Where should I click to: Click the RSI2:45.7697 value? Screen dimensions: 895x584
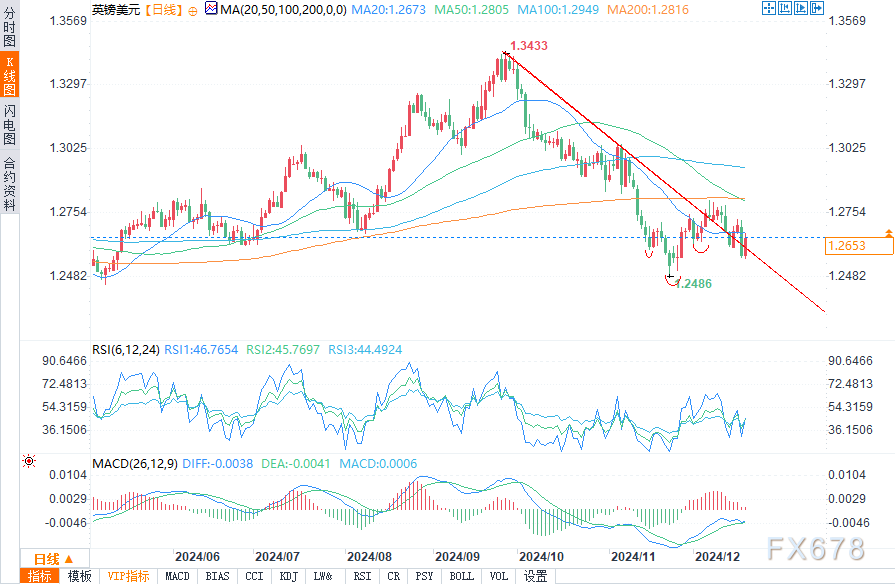point(283,349)
